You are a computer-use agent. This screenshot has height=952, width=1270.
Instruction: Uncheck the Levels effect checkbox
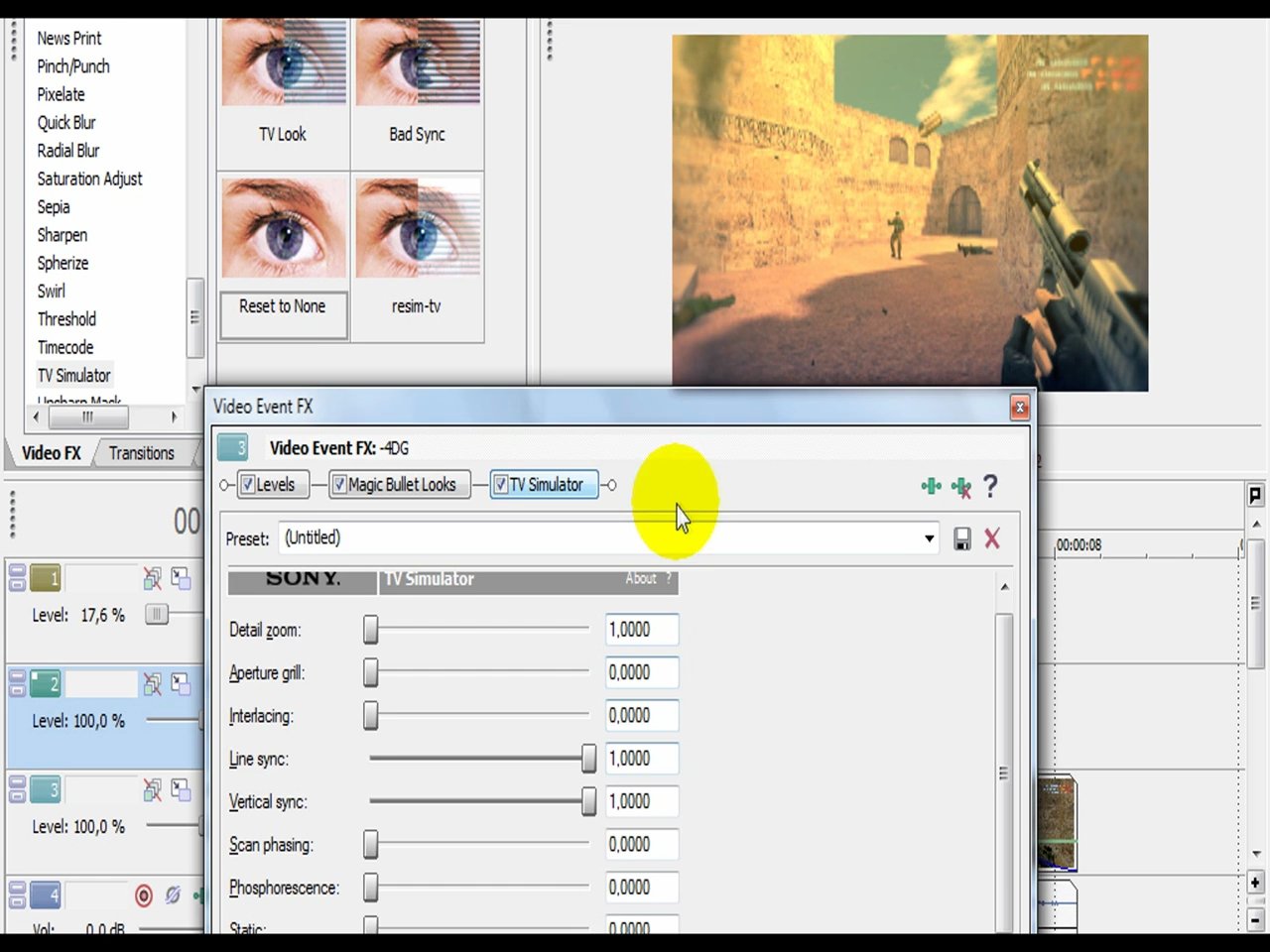click(248, 485)
